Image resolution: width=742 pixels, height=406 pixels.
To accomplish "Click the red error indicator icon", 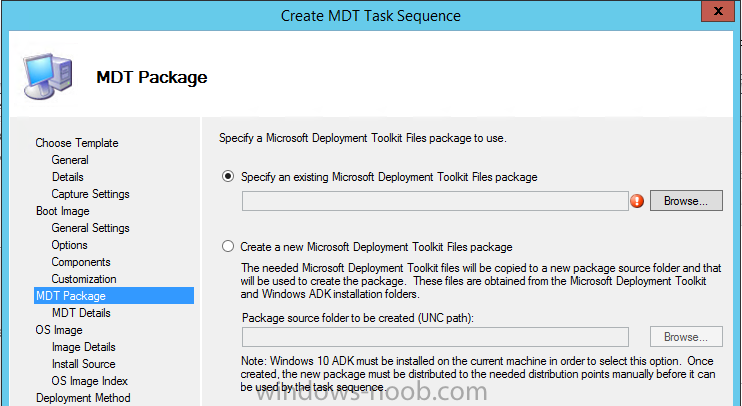I will 637,201.
